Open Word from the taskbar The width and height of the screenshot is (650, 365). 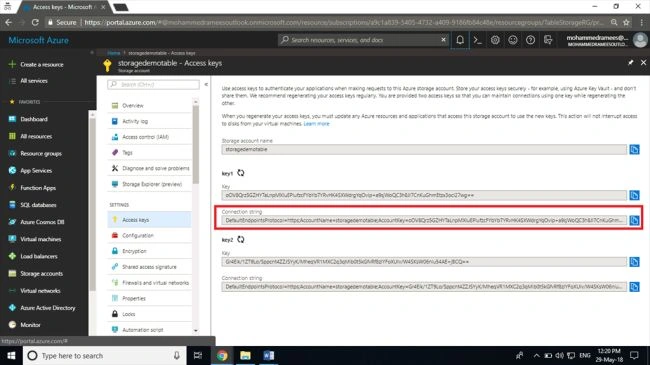[x=269, y=355]
